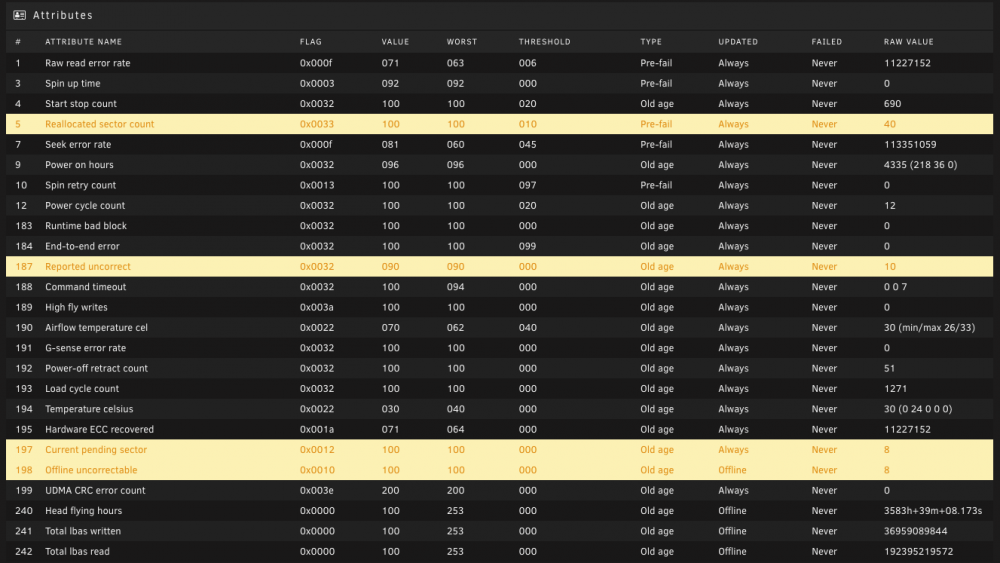
Task: Select highlighted Reported uncorrect row
Action: tap(499, 267)
